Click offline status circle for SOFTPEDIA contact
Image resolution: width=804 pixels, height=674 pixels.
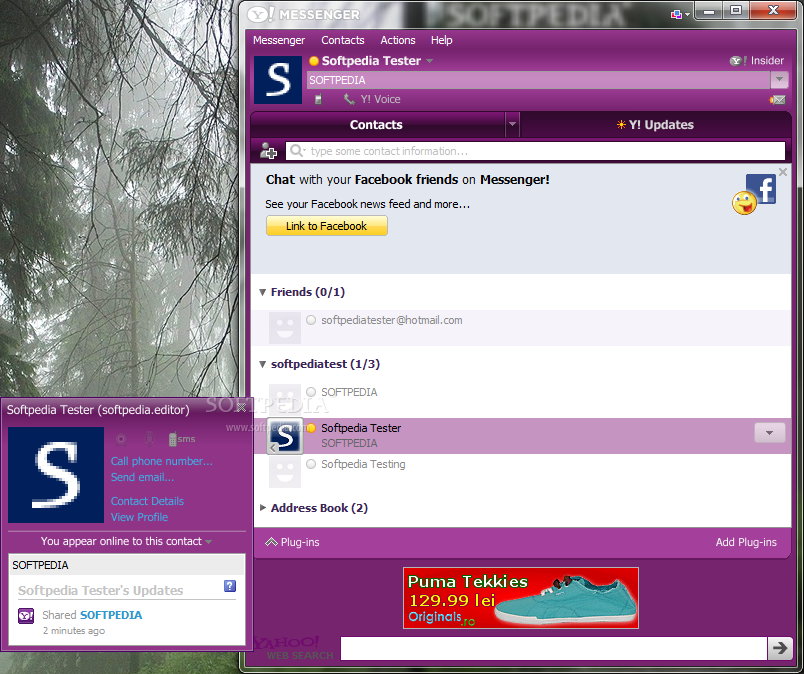point(311,392)
